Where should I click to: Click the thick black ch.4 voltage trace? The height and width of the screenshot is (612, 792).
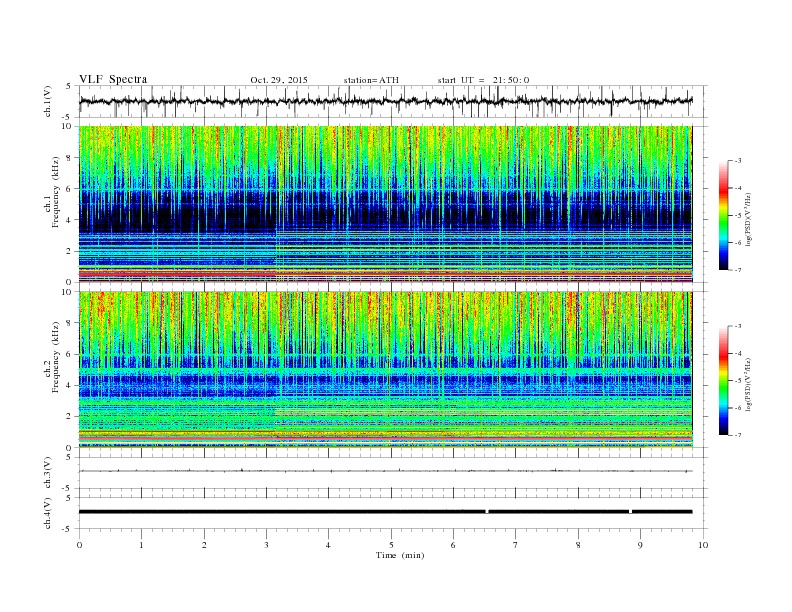coord(386,512)
